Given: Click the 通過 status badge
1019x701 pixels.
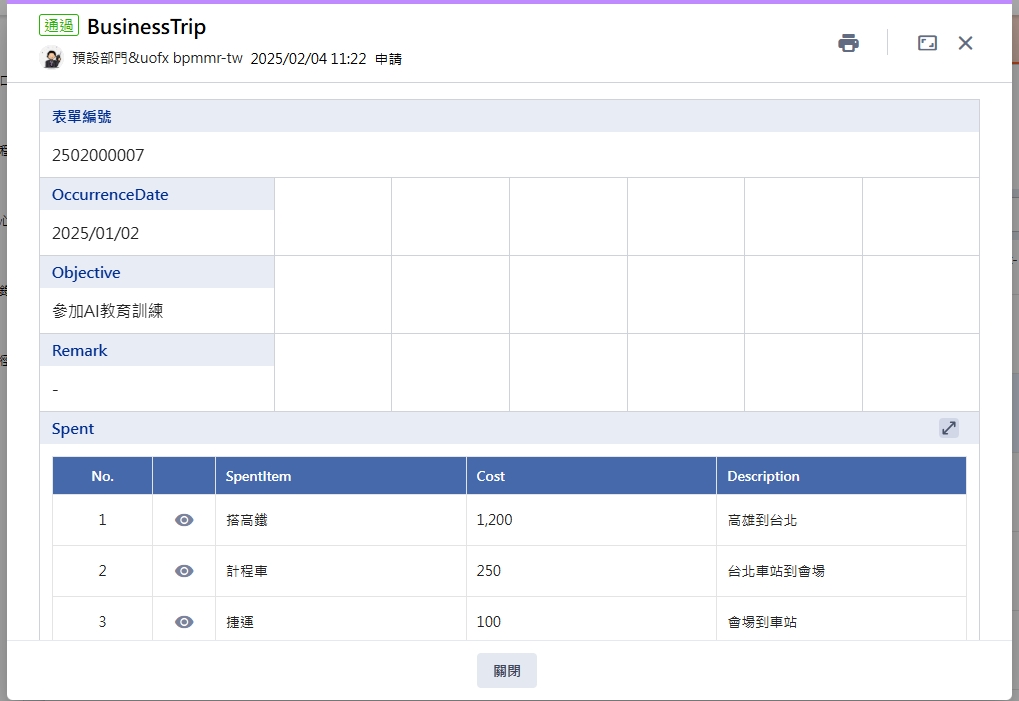Looking at the screenshot, I should click(x=59, y=26).
